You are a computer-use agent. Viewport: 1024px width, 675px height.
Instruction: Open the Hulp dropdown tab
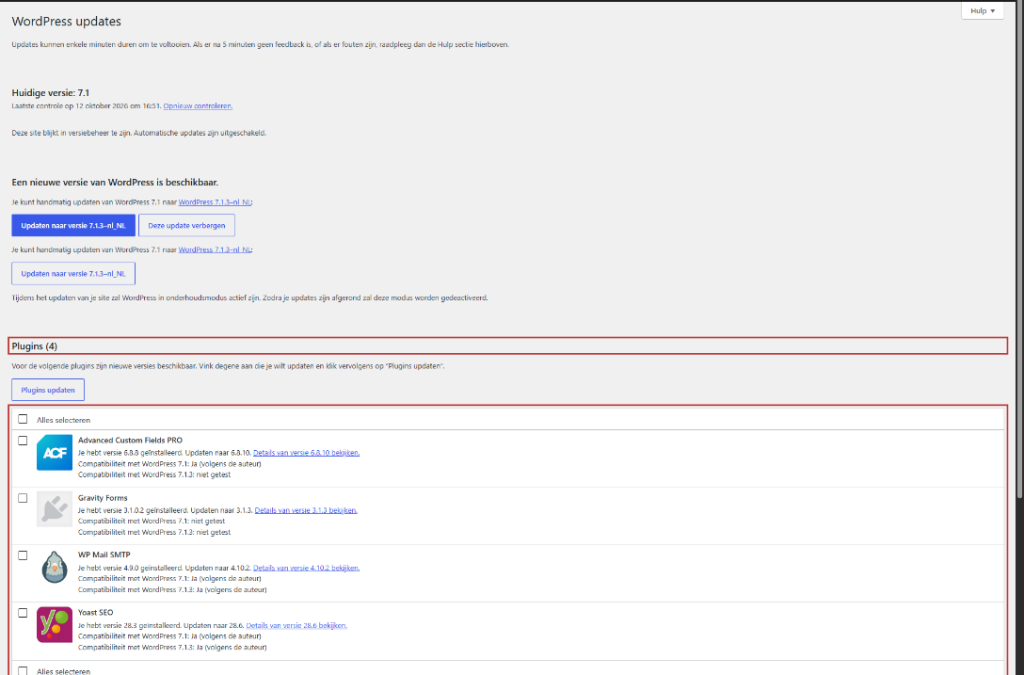pyautogui.click(x=982, y=11)
